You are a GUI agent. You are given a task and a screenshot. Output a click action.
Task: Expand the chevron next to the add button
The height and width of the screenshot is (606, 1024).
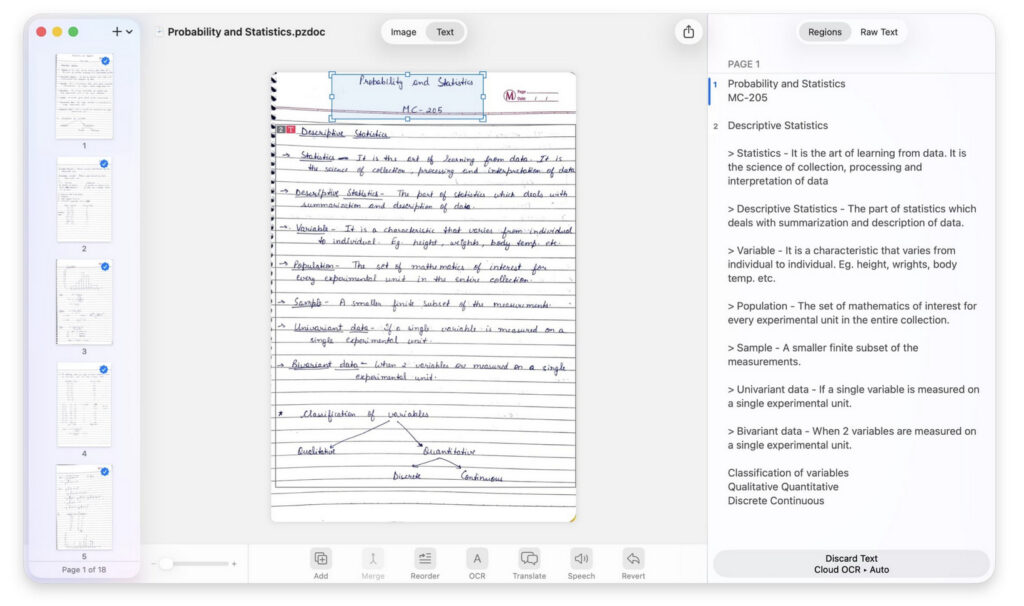tap(129, 32)
